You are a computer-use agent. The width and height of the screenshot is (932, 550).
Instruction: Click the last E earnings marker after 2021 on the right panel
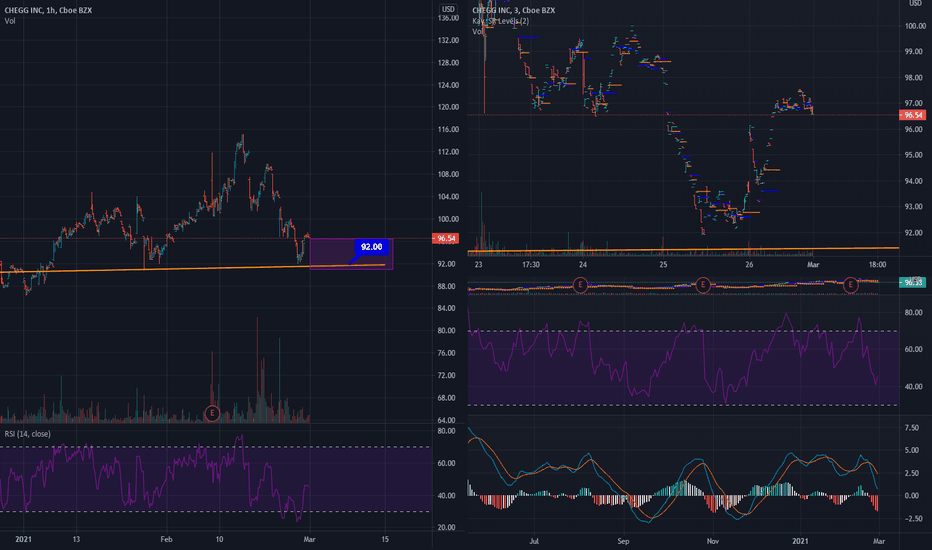click(851, 285)
